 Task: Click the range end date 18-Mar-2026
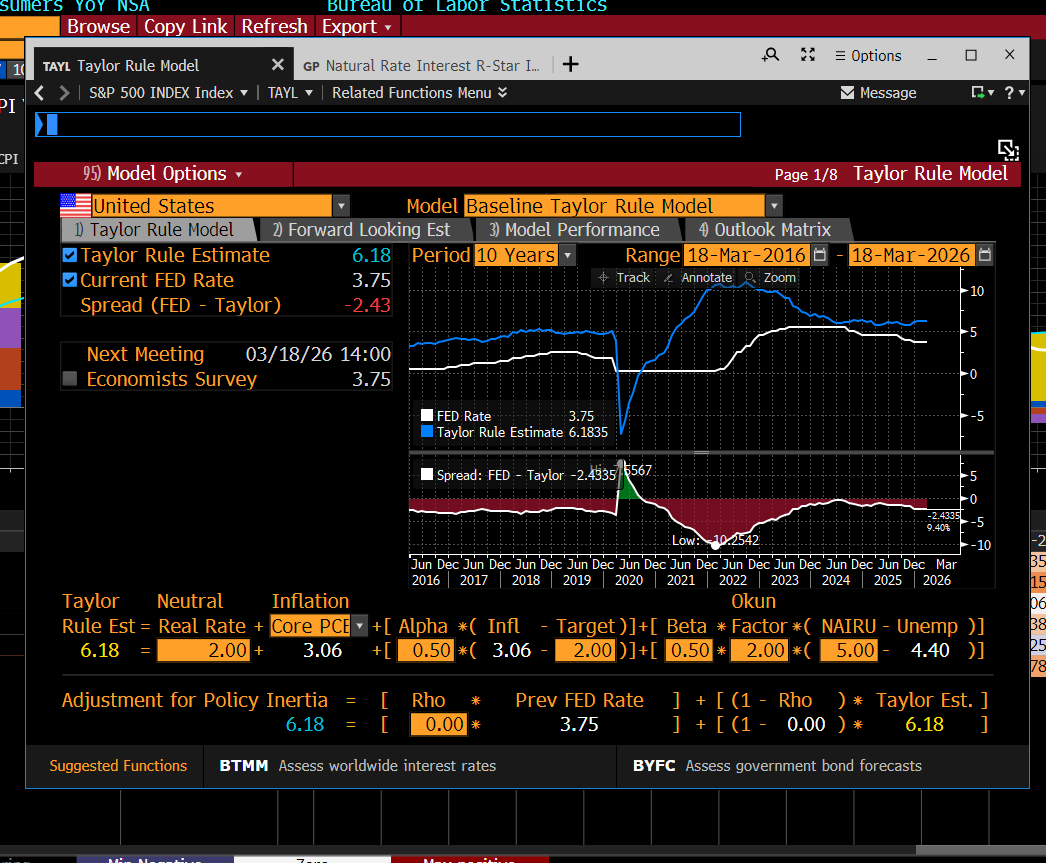(911, 255)
